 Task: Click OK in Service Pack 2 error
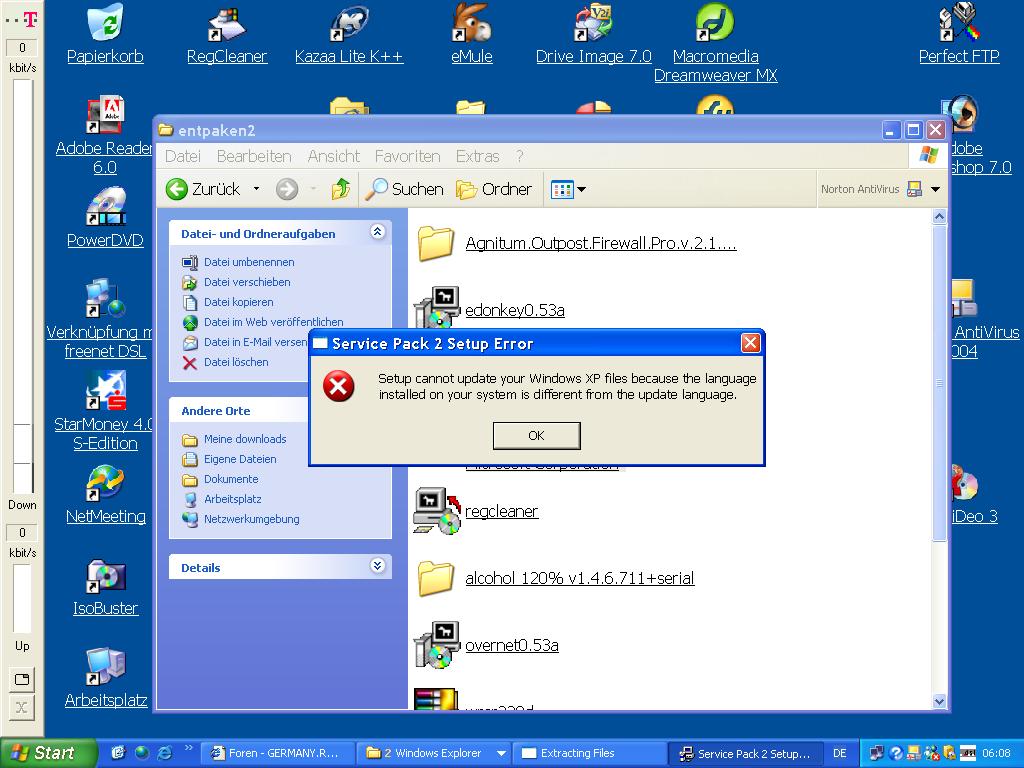coord(536,436)
